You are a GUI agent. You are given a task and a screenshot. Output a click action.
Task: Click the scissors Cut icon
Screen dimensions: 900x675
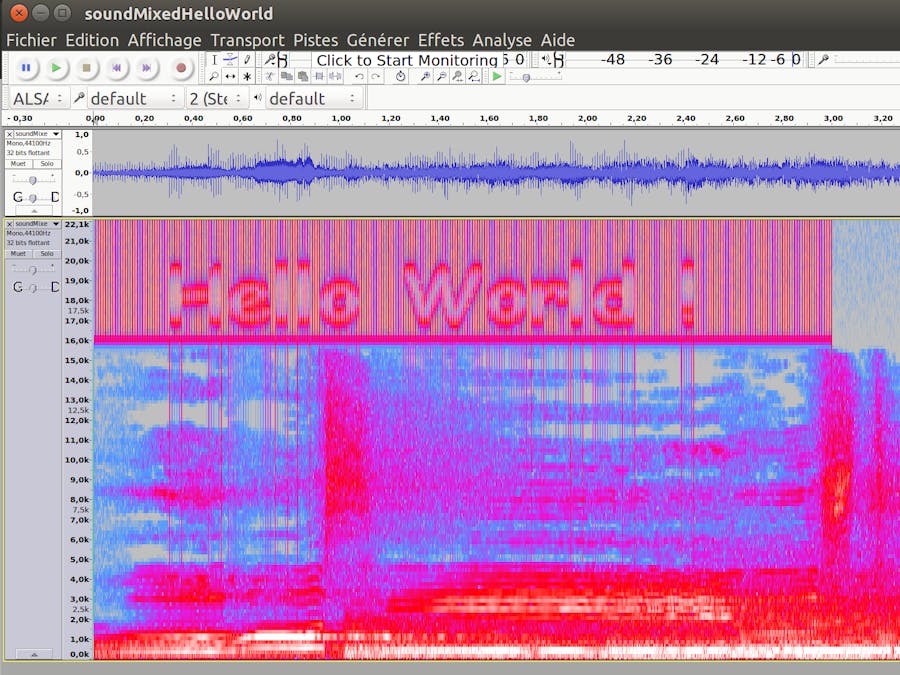coord(270,76)
